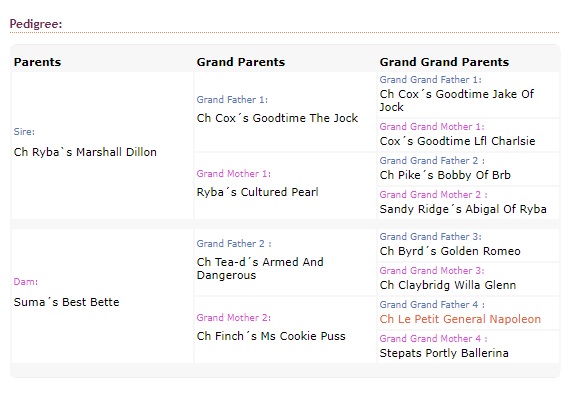Viewport: 571px width, 393px height.
Task: Open Ch Cox´s Goodtime Jake Of Jock
Action: click(457, 101)
